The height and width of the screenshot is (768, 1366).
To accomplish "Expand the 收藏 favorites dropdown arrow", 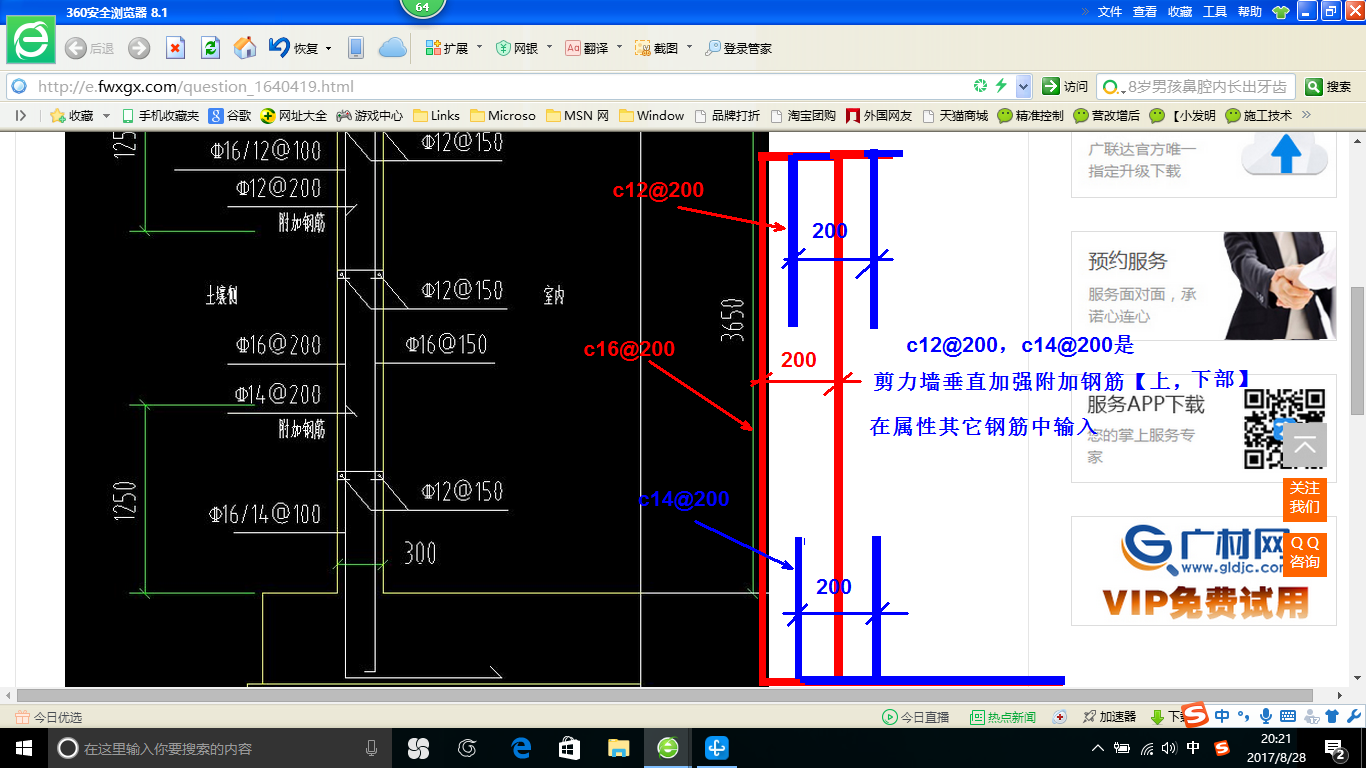I will point(107,116).
